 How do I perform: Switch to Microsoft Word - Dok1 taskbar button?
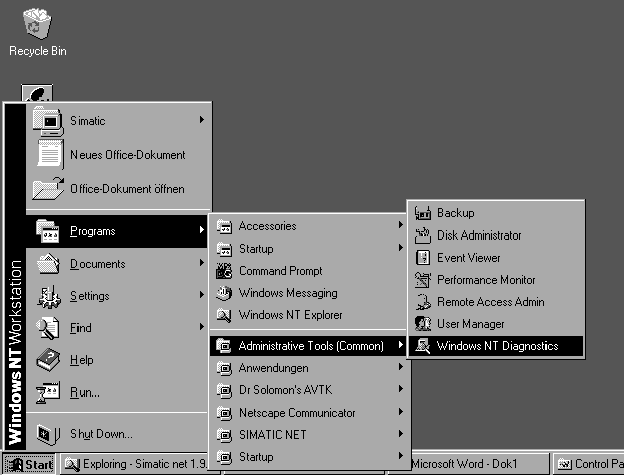tap(479, 464)
